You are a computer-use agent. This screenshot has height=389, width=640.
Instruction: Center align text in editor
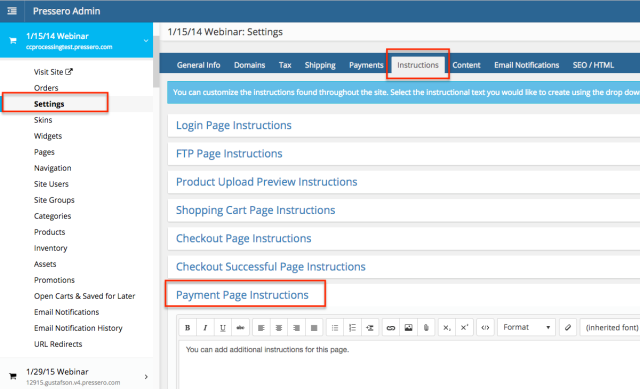[279, 327]
